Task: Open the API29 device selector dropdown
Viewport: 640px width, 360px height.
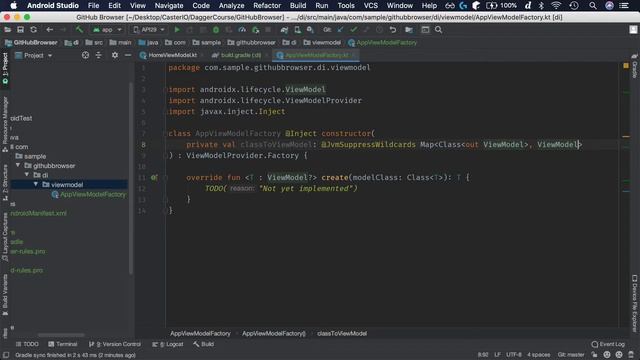Action: coord(149,30)
